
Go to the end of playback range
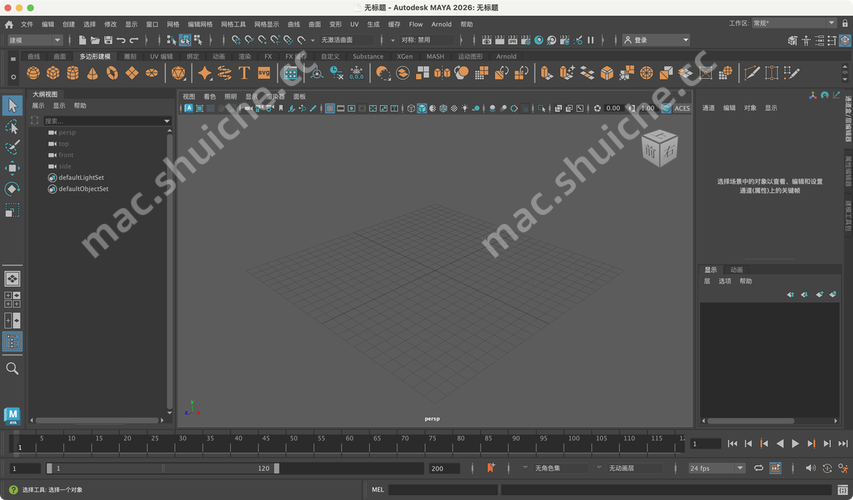tap(843, 444)
